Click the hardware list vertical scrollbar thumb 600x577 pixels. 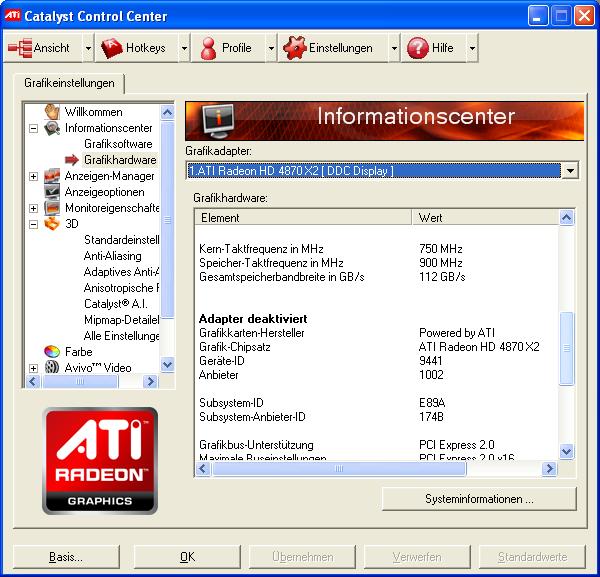pyautogui.click(x=566, y=348)
